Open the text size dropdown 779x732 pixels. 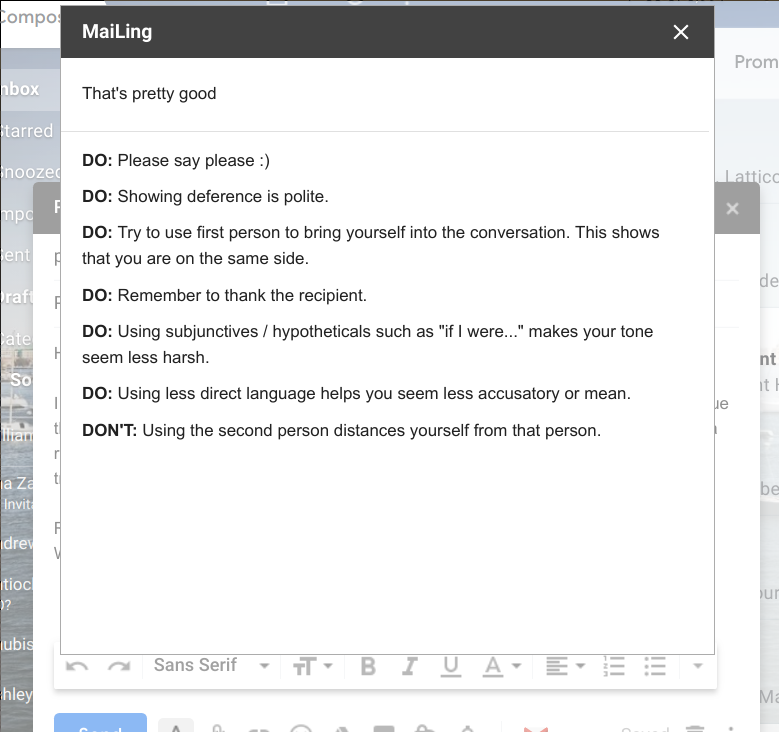pyautogui.click(x=312, y=666)
